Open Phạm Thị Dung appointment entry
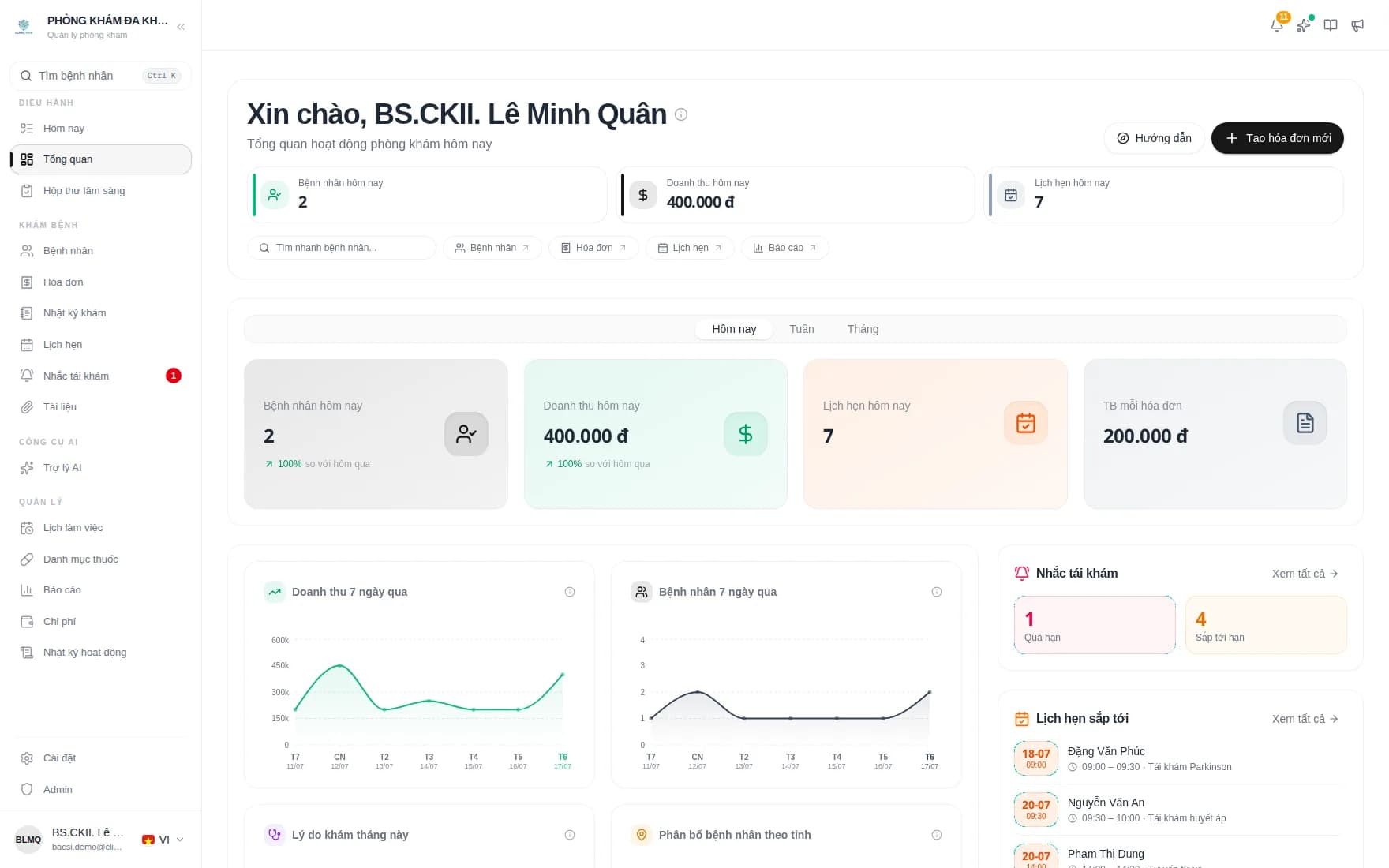This screenshot has height=868, width=1389. (1180, 857)
